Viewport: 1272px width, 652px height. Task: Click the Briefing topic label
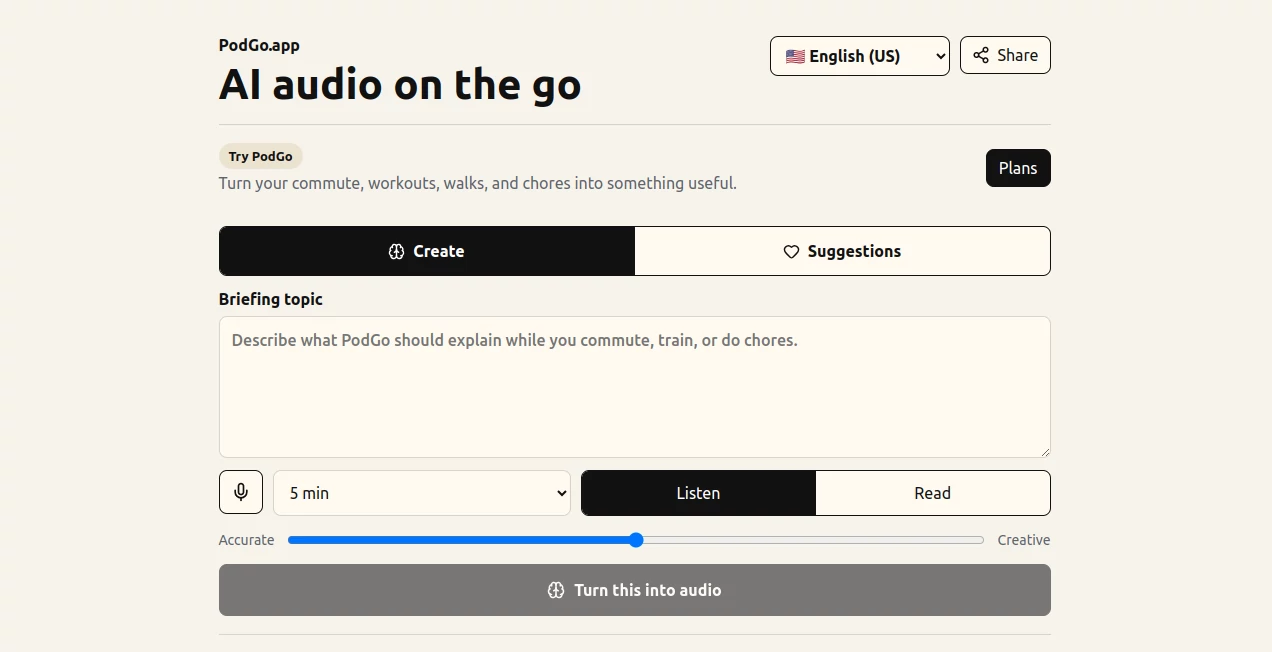[x=271, y=299]
